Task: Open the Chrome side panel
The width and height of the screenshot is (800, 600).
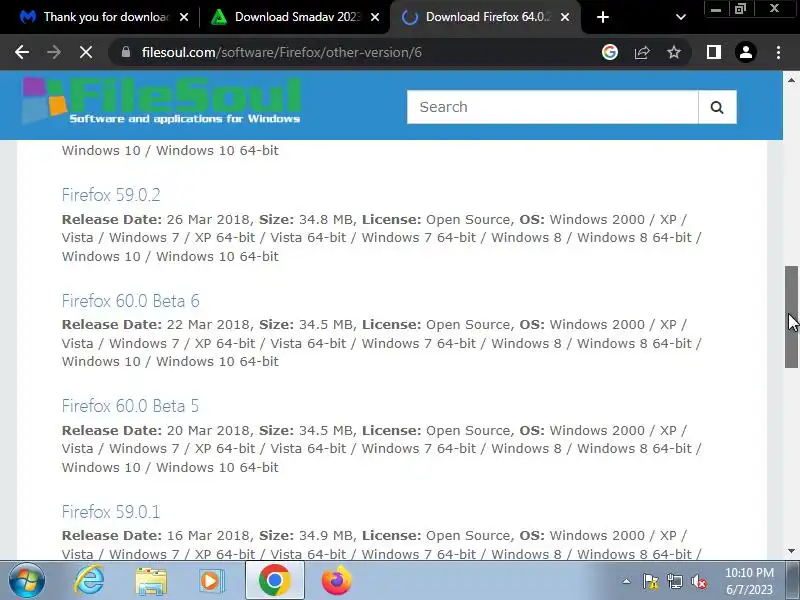Action: pyautogui.click(x=714, y=52)
